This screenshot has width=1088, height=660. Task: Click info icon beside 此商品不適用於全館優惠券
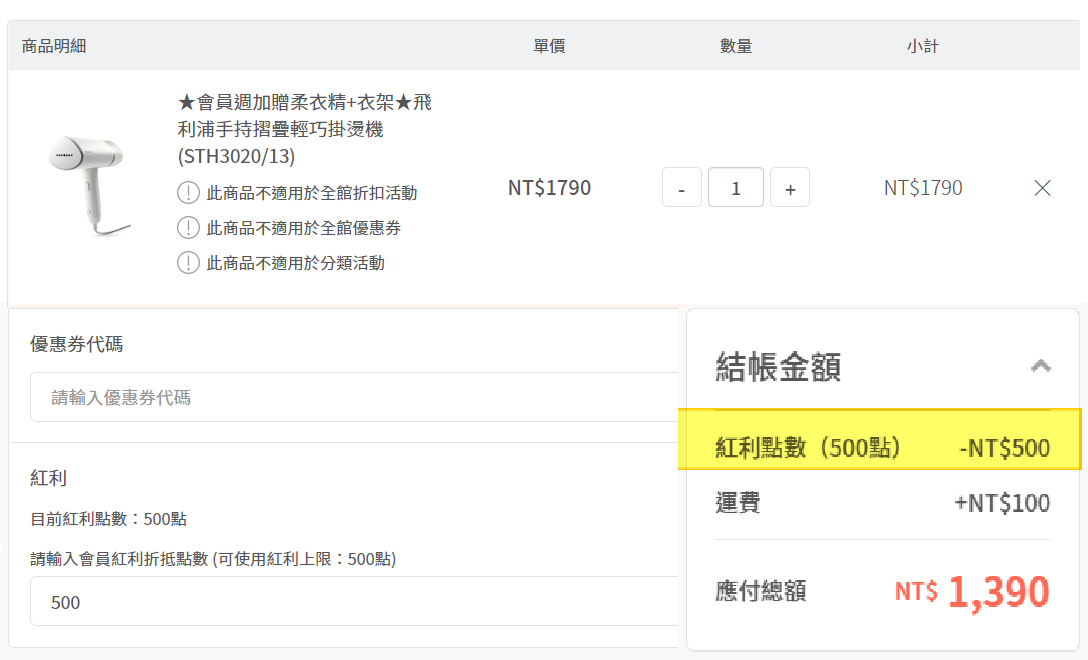click(188, 228)
